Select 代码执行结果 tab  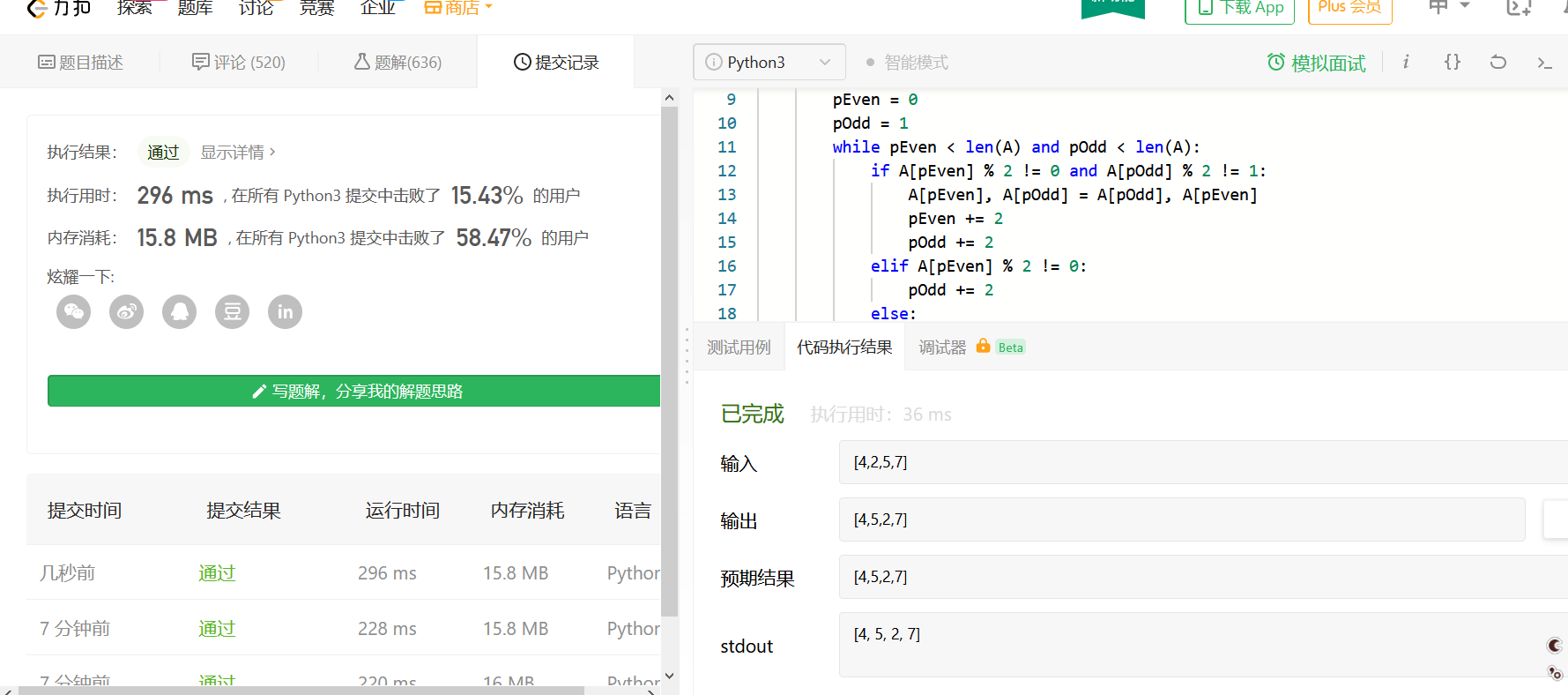point(844,347)
